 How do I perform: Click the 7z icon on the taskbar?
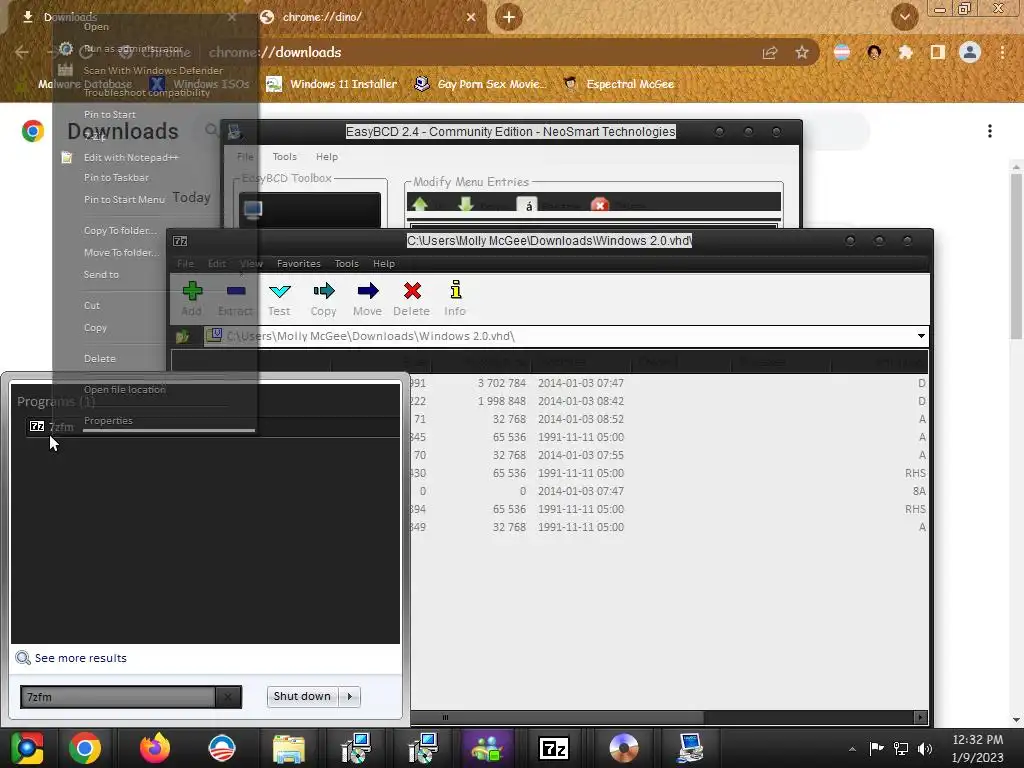(x=554, y=748)
